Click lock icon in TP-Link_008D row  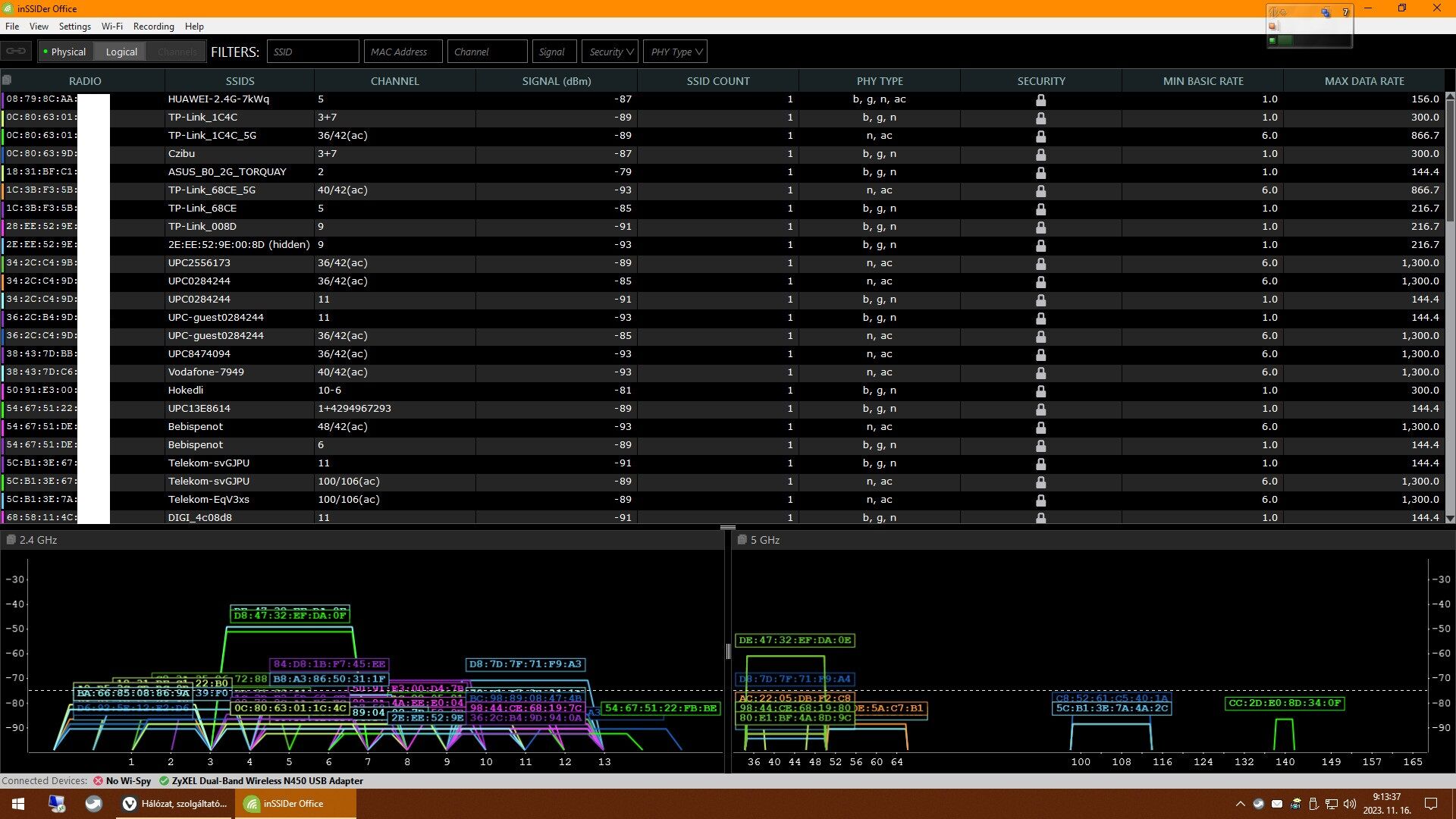(x=1040, y=227)
